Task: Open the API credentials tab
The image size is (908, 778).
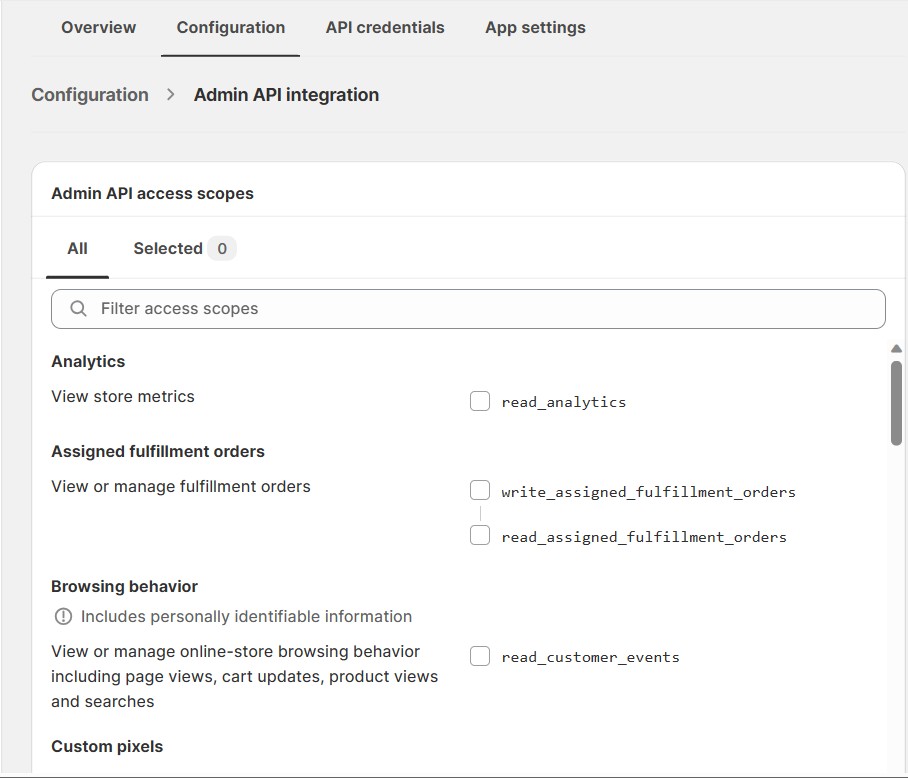Action: 384,27
